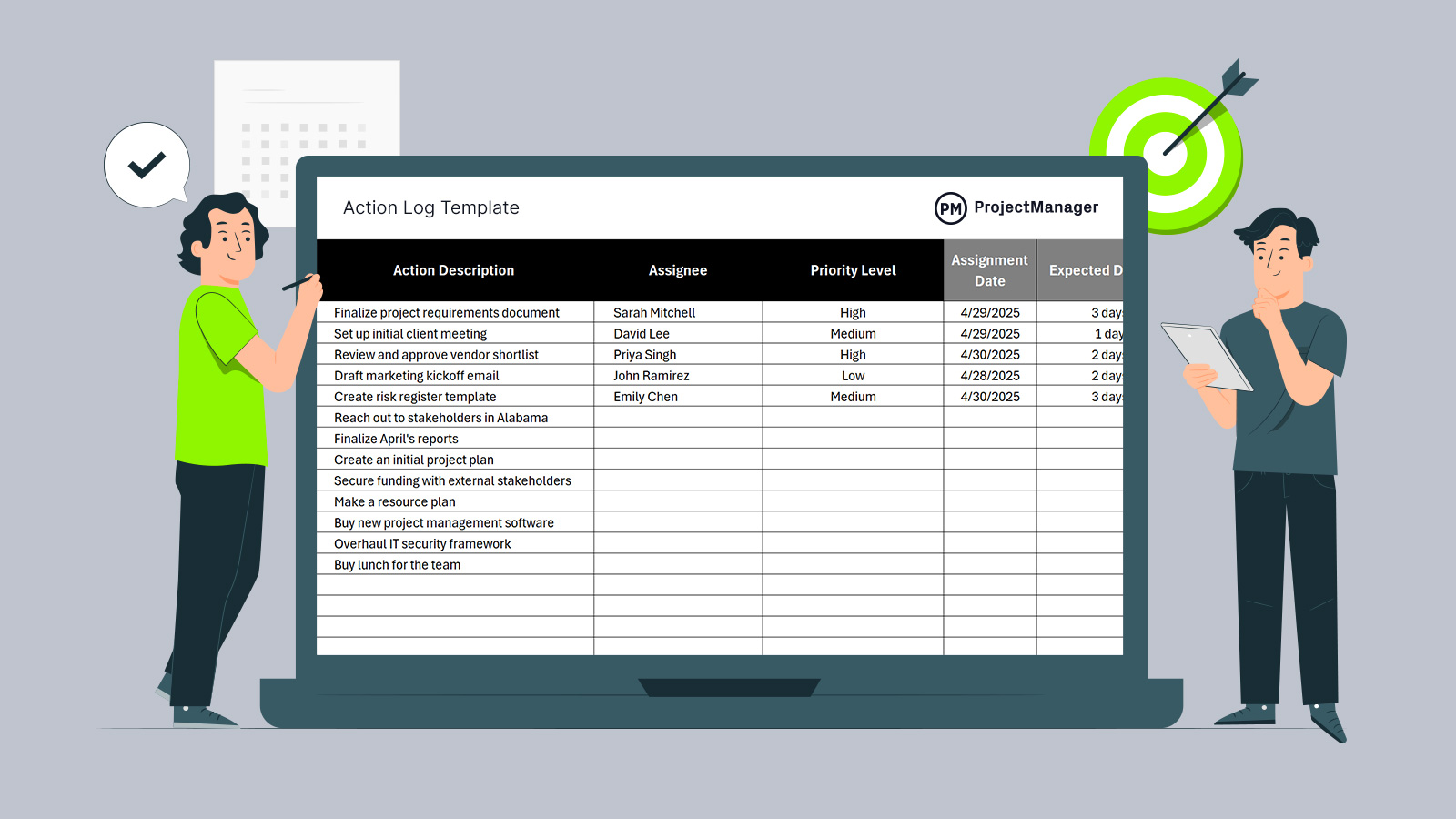This screenshot has height=819, width=1456.
Task: Click the green target bullseye icon
Action: (1165, 152)
